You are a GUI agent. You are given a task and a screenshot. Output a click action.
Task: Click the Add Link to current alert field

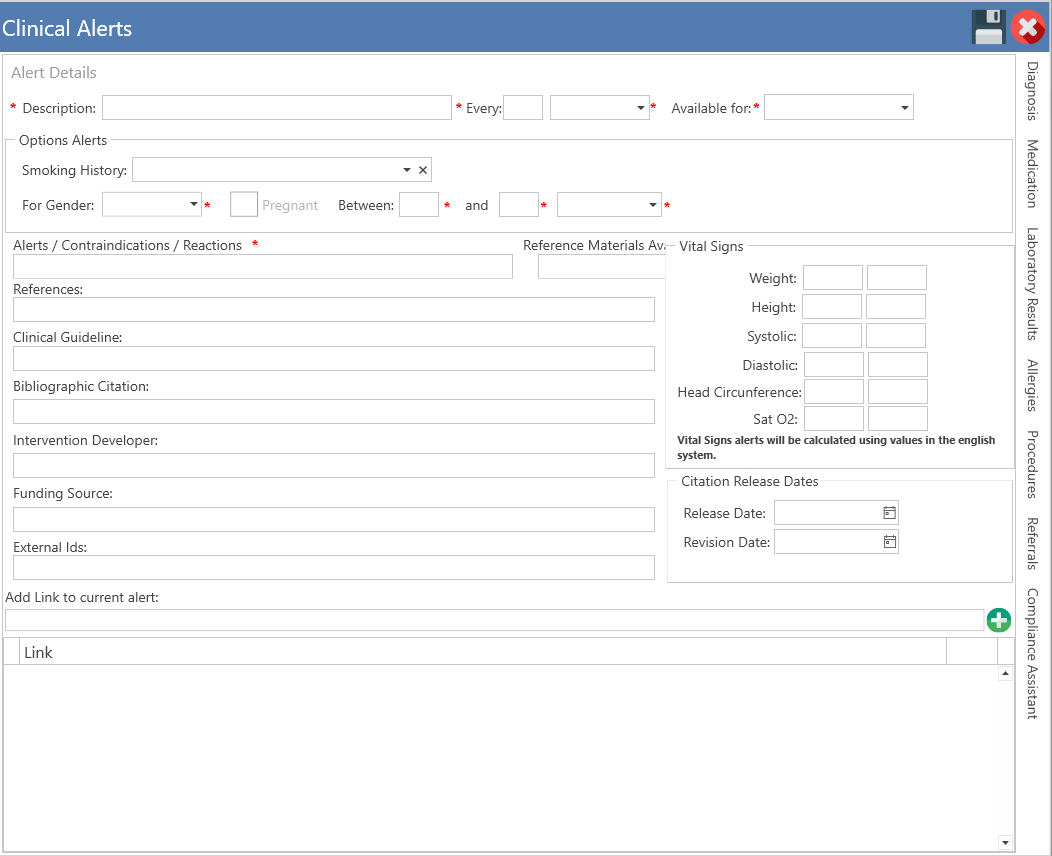[x=494, y=620]
